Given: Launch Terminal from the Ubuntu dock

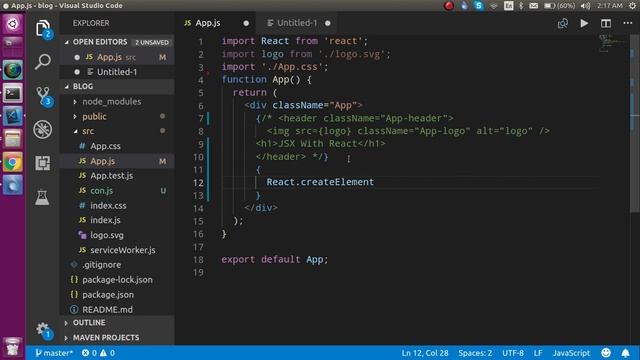Looking at the screenshot, I should coord(13,94).
